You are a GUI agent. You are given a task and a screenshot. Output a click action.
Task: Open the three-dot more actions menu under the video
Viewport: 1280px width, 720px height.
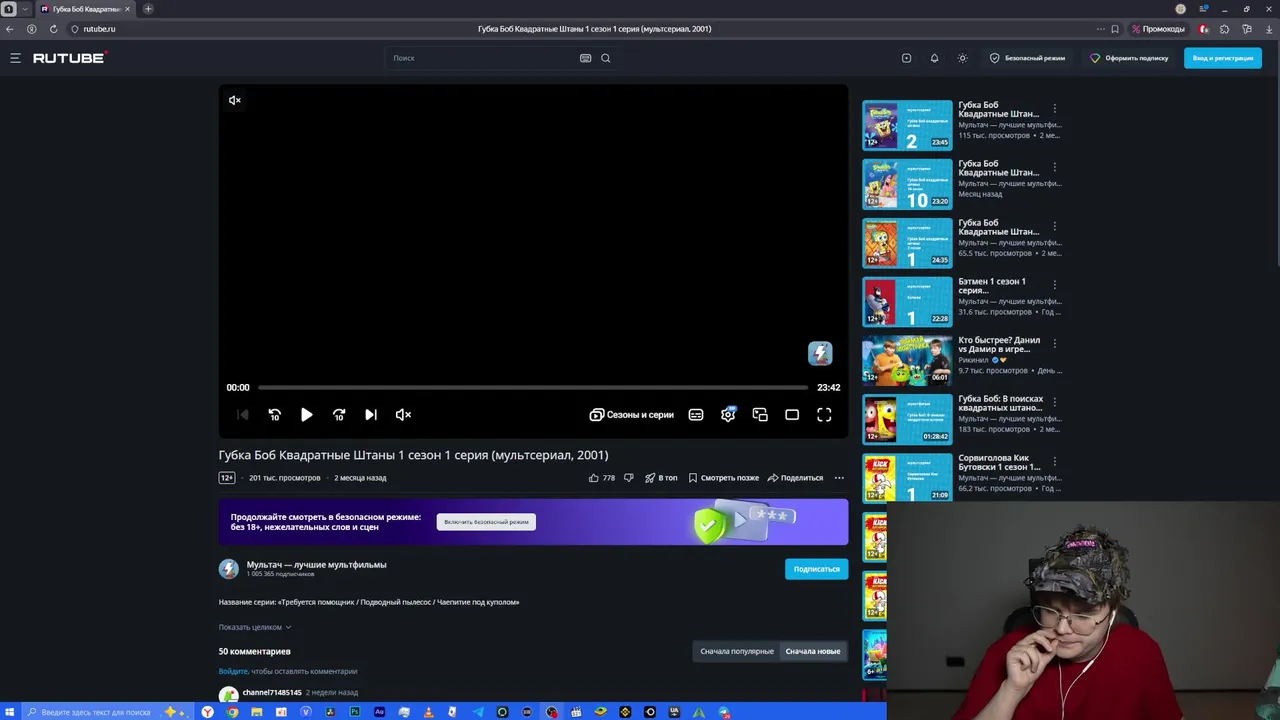pyautogui.click(x=839, y=478)
